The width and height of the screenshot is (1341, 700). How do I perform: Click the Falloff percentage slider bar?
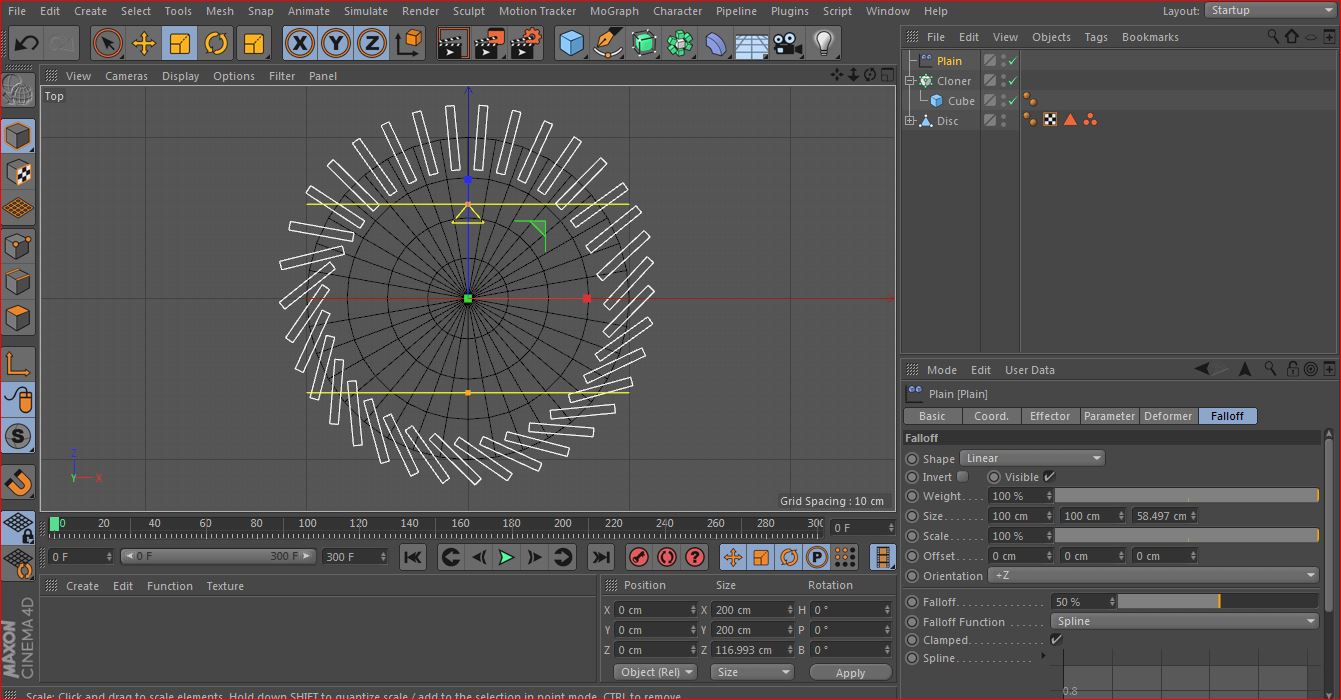[1217, 602]
